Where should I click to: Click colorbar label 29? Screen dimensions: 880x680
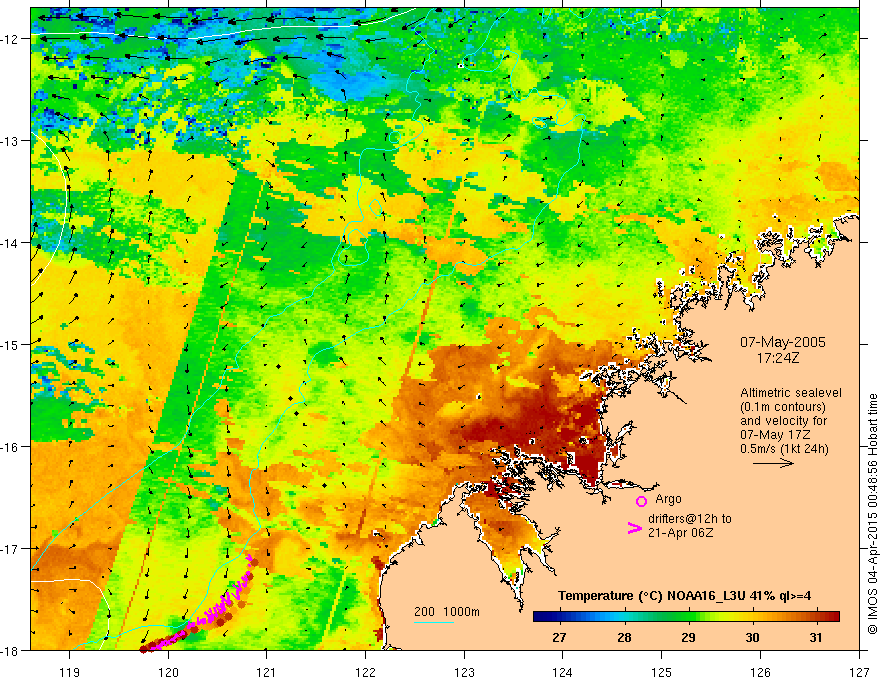coord(688,637)
